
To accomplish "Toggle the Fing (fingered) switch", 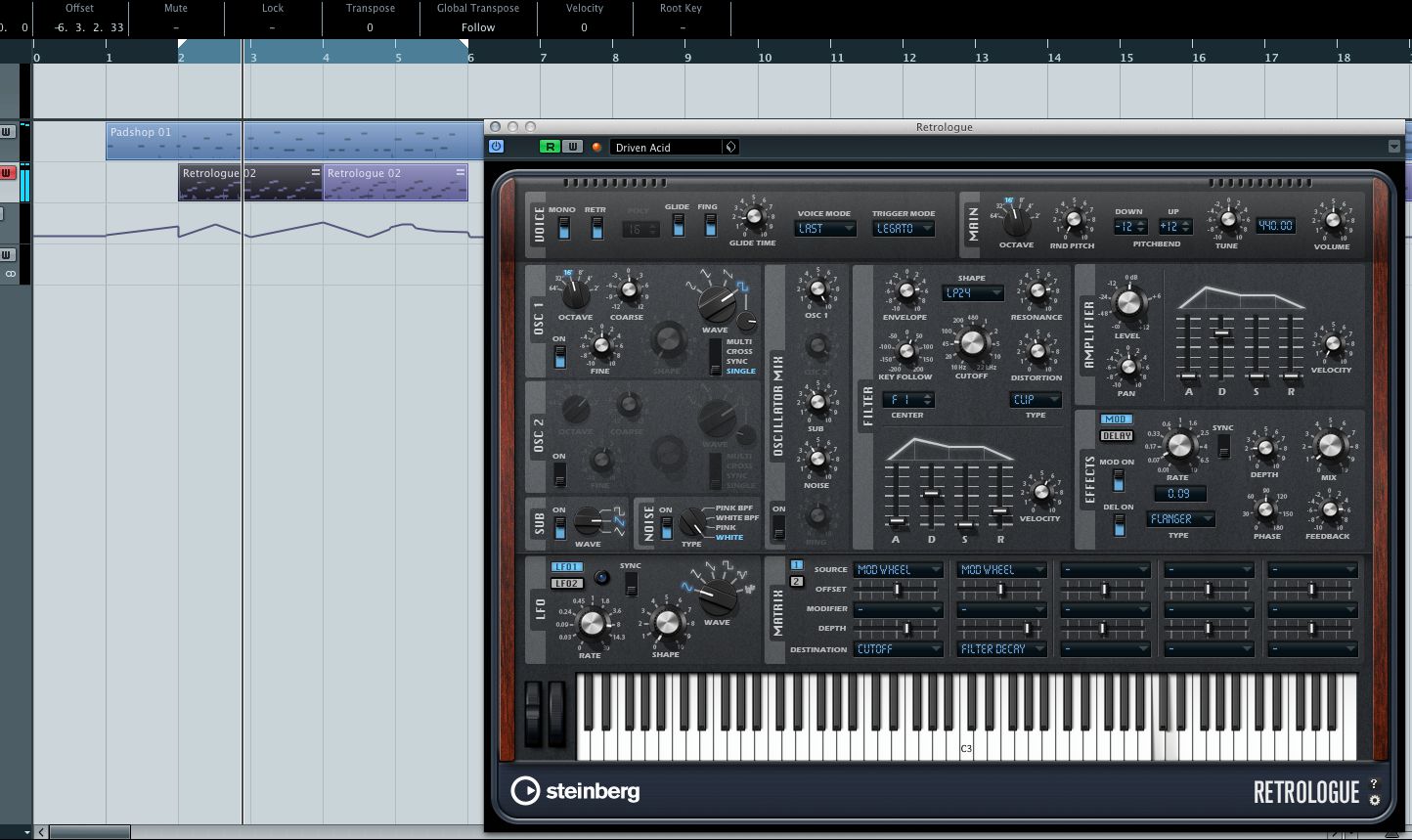I will (x=710, y=224).
